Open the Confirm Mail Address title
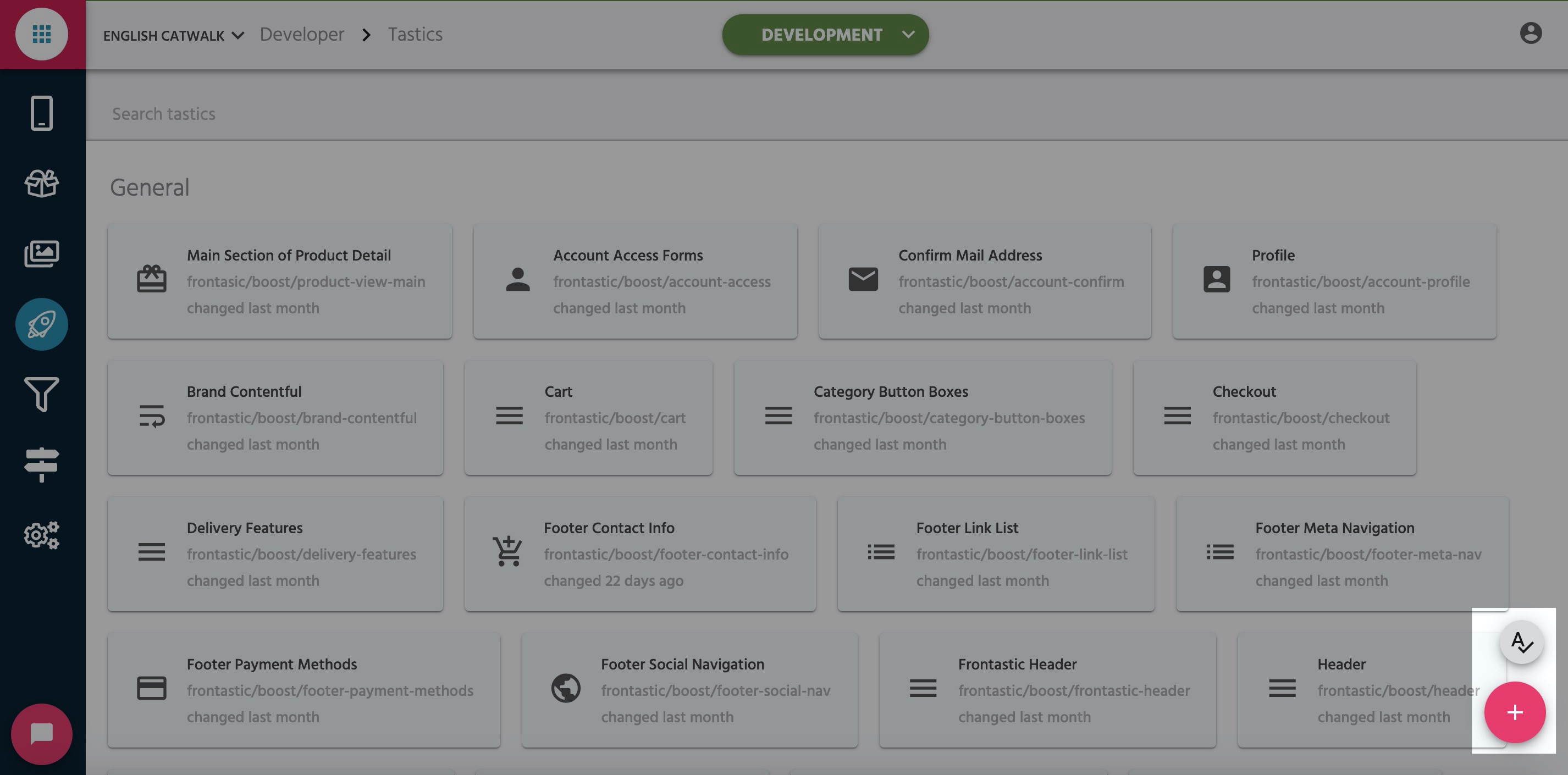The image size is (1568, 775). [970, 255]
